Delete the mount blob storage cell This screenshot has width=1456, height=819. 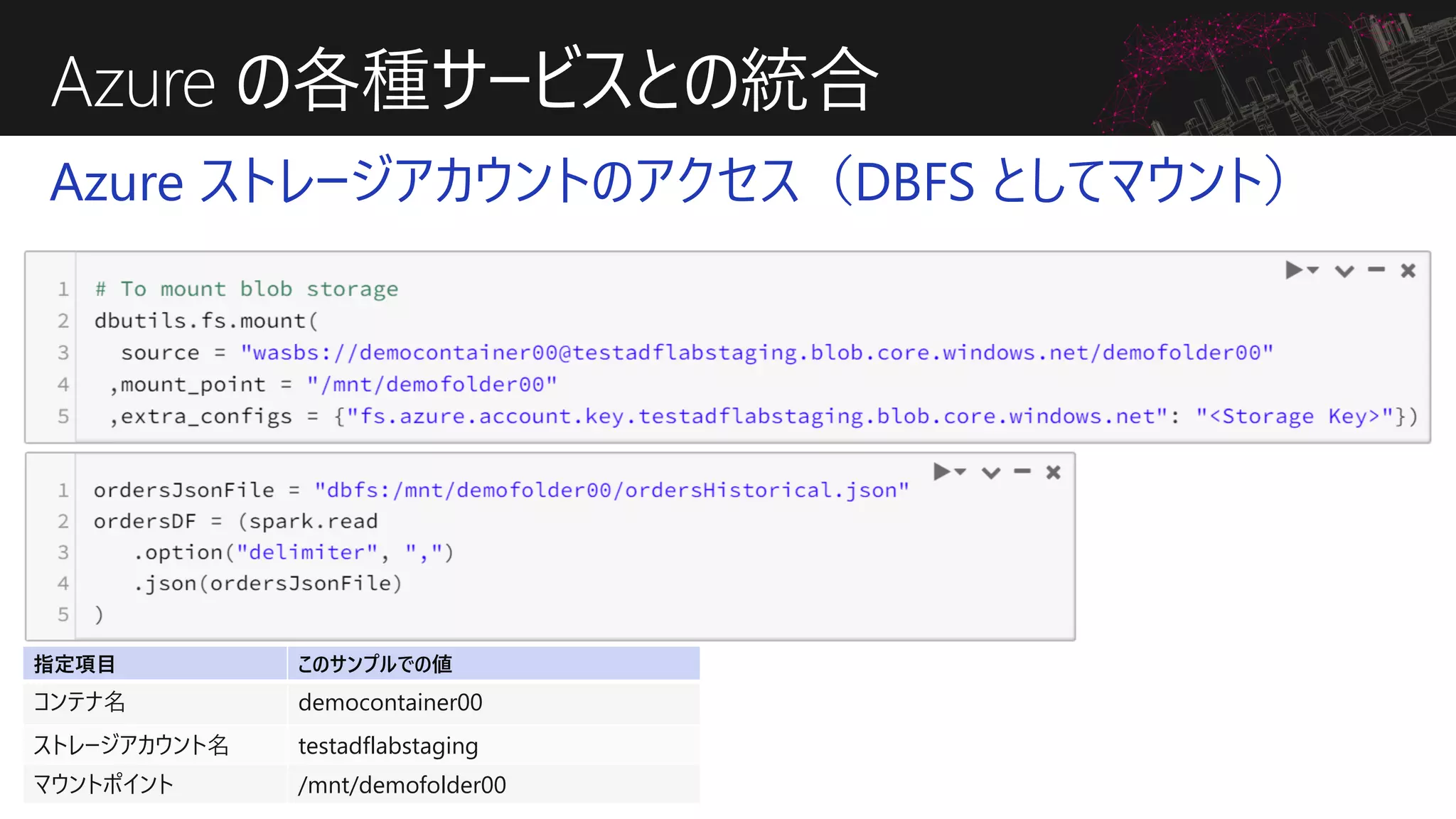pos(1408,270)
